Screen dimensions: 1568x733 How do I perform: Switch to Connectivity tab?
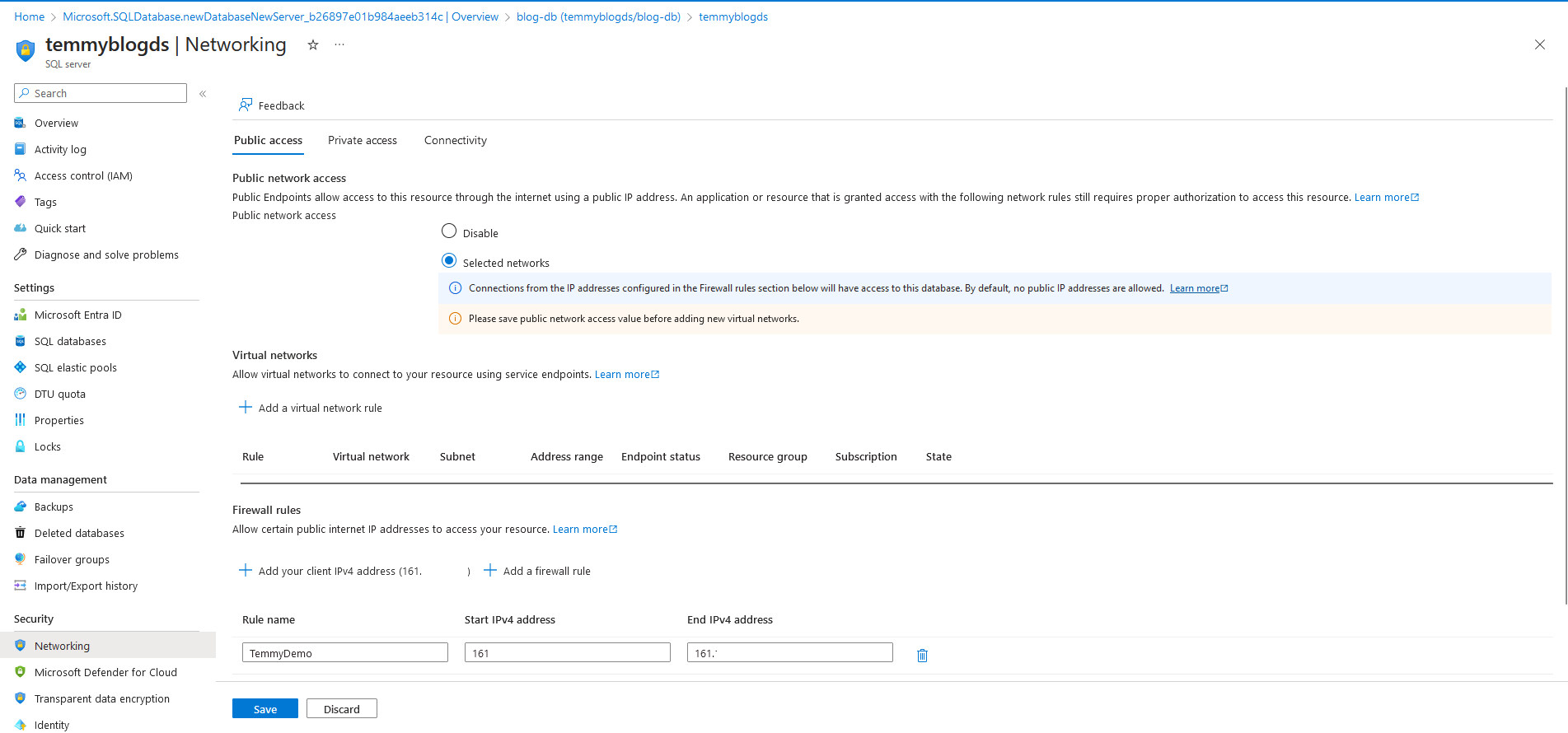click(x=456, y=141)
